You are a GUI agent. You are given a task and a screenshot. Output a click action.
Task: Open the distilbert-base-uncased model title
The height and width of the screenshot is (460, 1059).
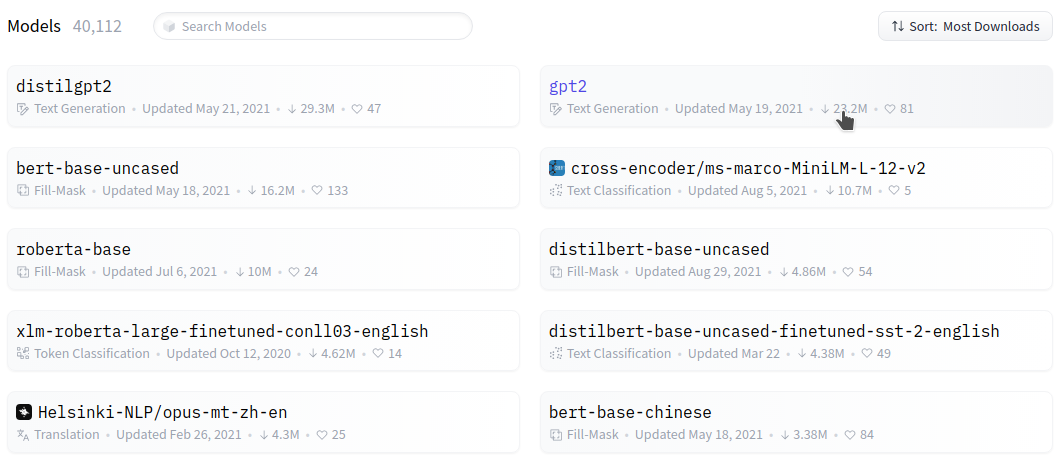(659, 249)
